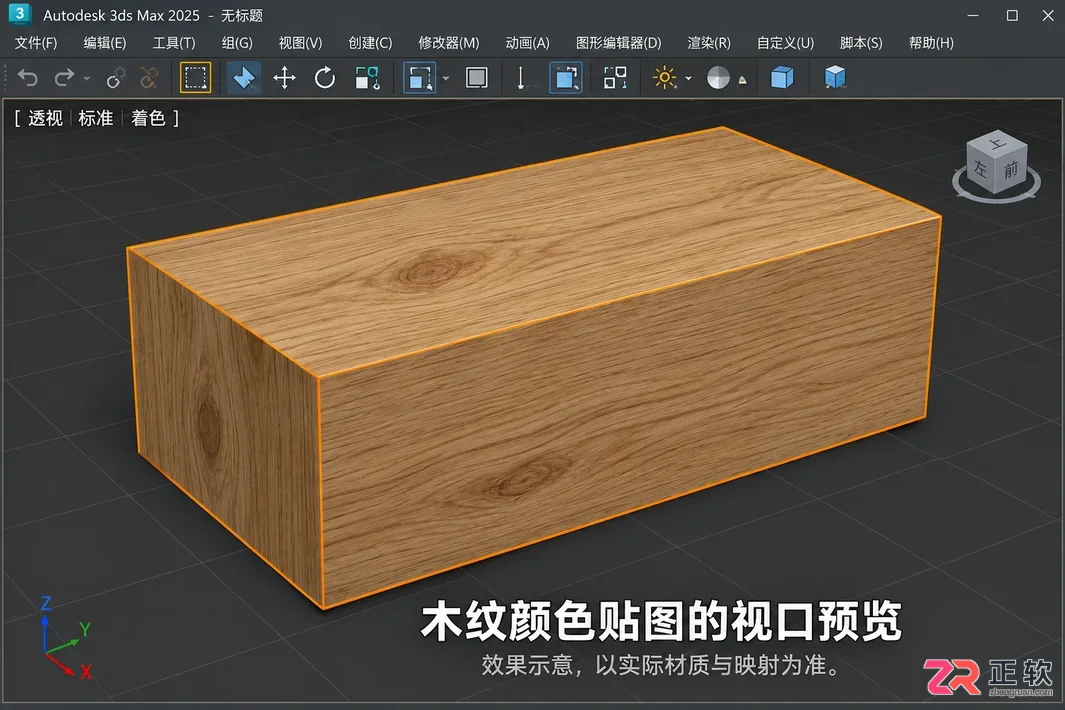The height and width of the screenshot is (710, 1065).
Task: Click the 着色 shading viewport label
Action: click(148, 118)
